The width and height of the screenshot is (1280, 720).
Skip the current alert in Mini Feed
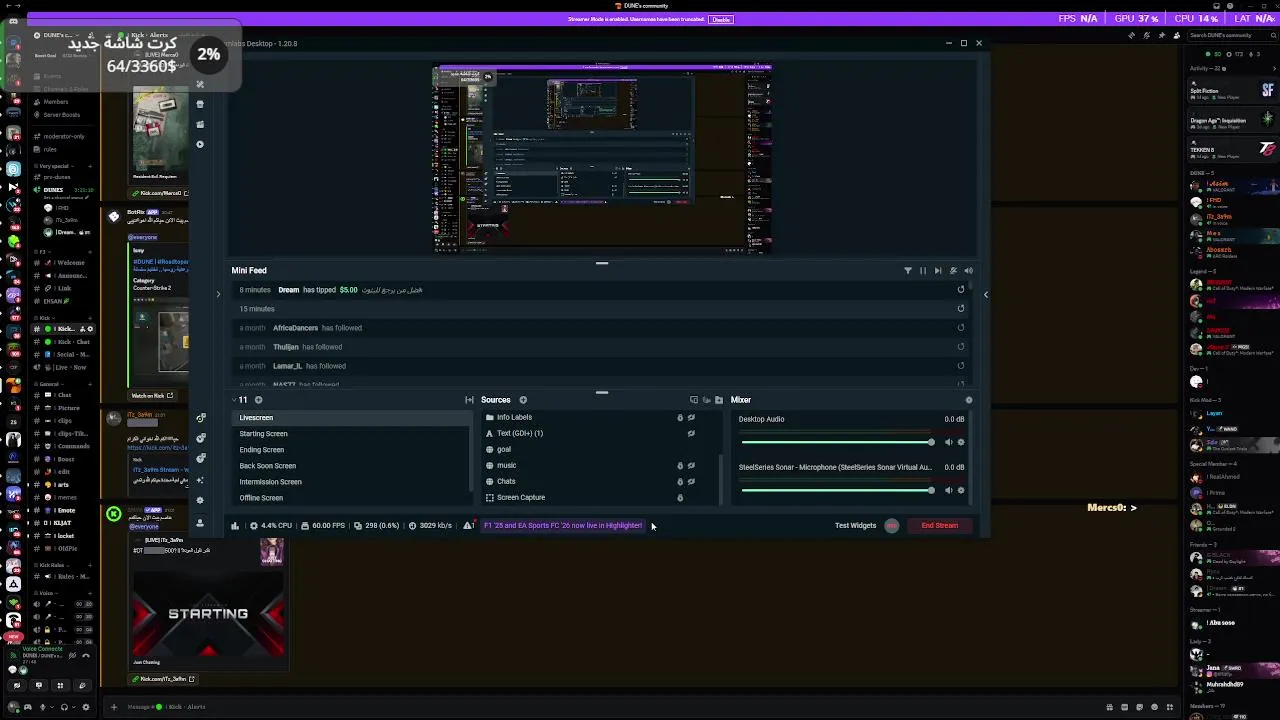click(938, 270)
